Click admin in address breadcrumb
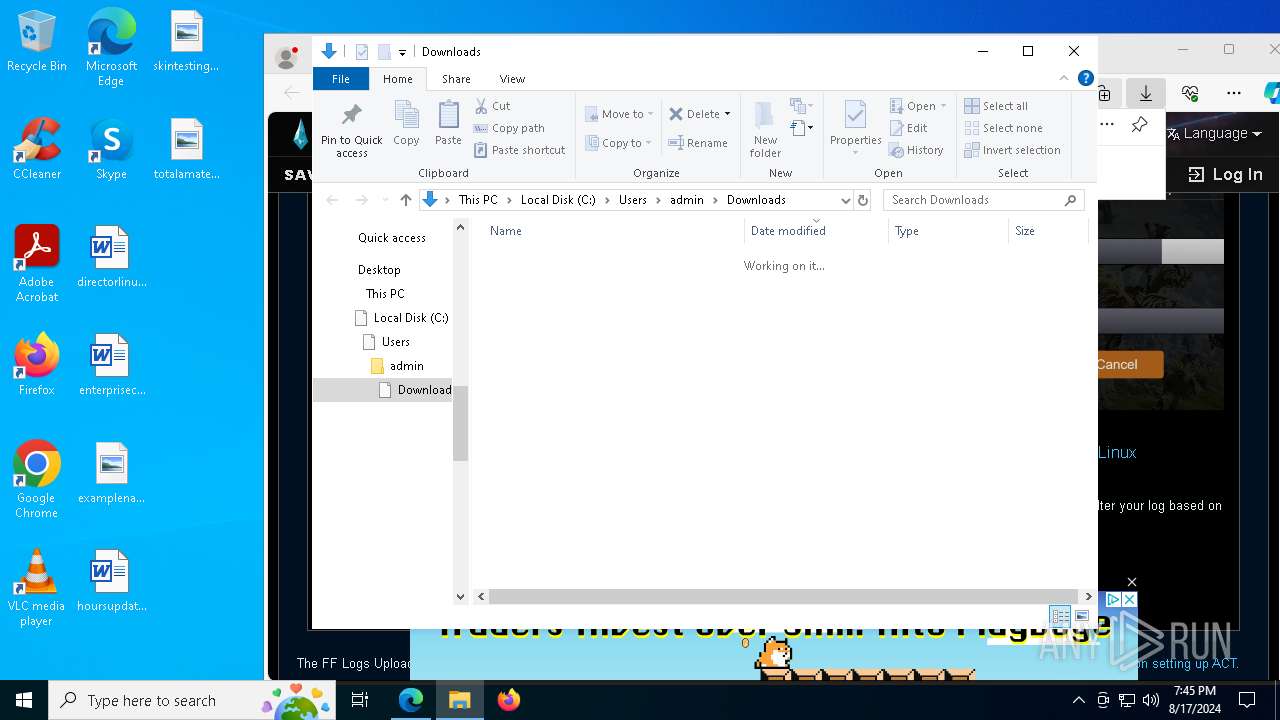This screenshot has height=720, width=1280. tap(687, 200)
